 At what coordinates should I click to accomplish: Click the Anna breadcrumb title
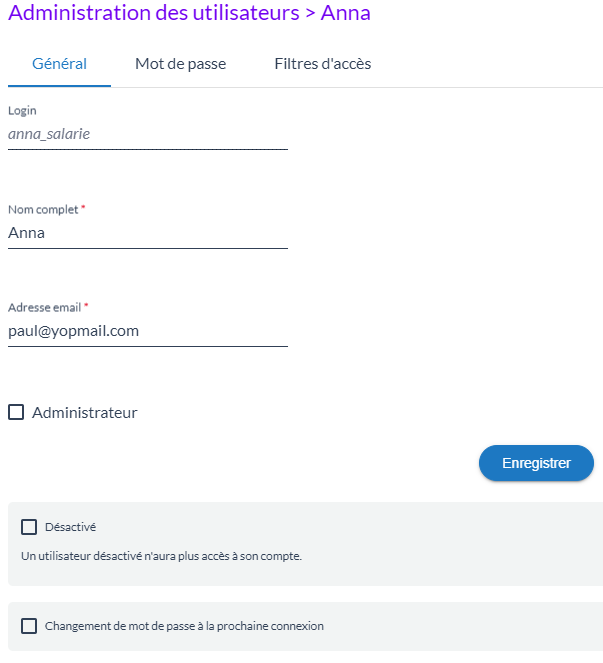pyautogui.click(x=345, y=13)
